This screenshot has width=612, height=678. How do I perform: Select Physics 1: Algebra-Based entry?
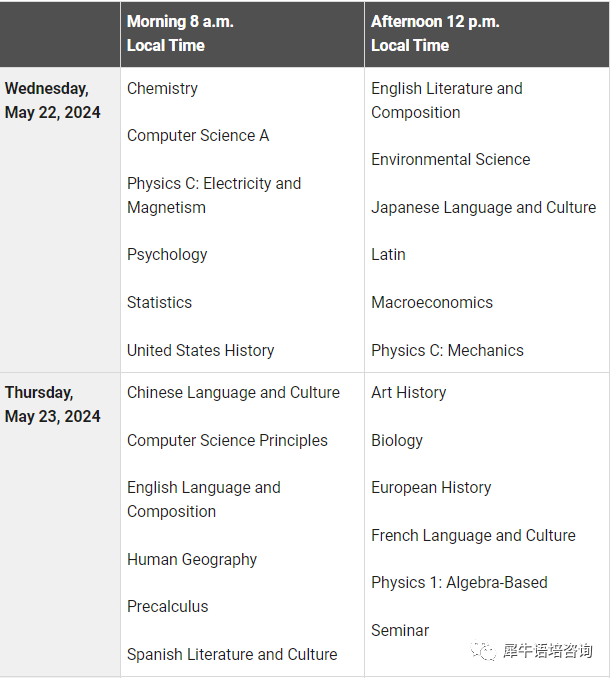[459, 582]
